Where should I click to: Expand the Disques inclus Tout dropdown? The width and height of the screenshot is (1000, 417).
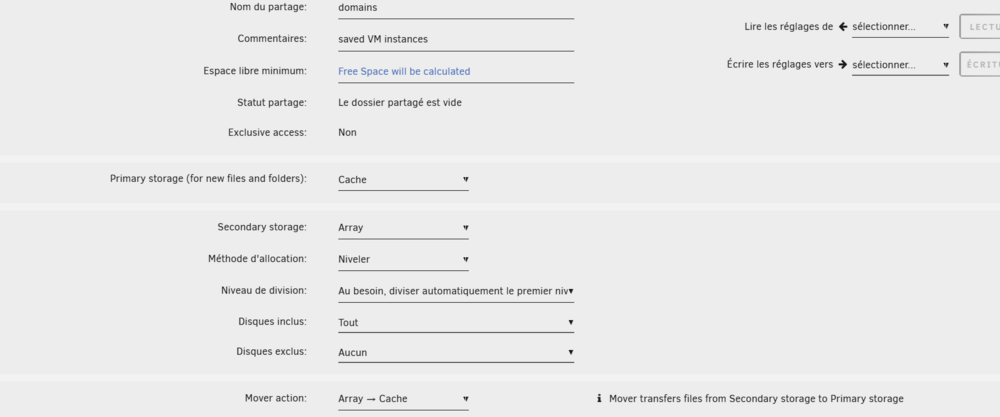tap(456, 323)
